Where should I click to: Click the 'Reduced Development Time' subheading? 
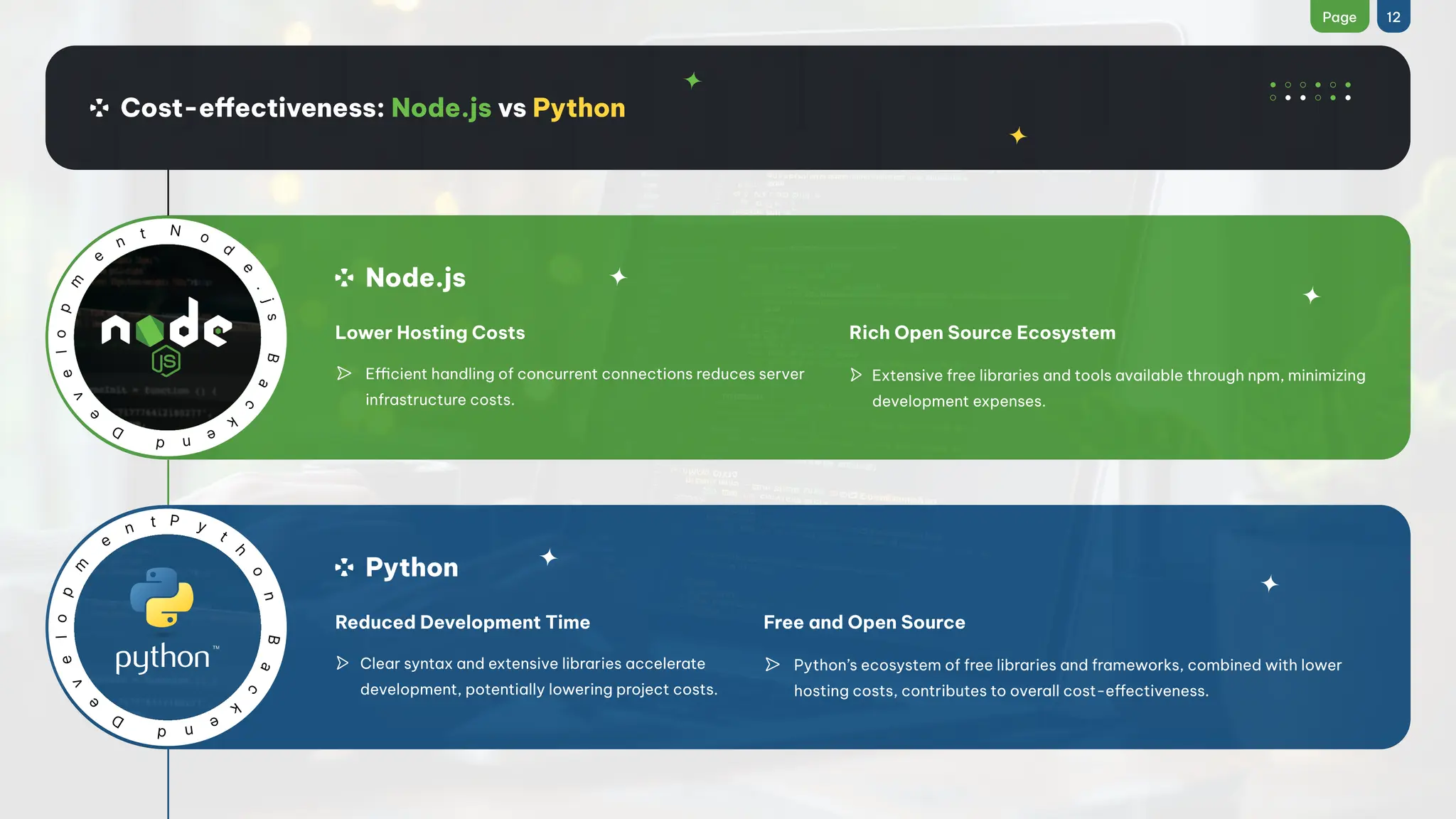tap(462, 622)
